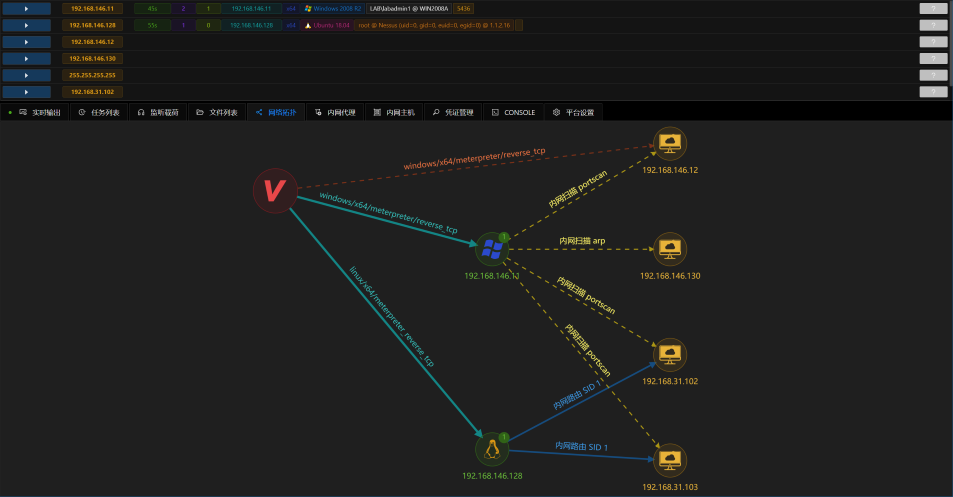
Task: Switch to the 内网代理 tab
Action: [335, 113]
